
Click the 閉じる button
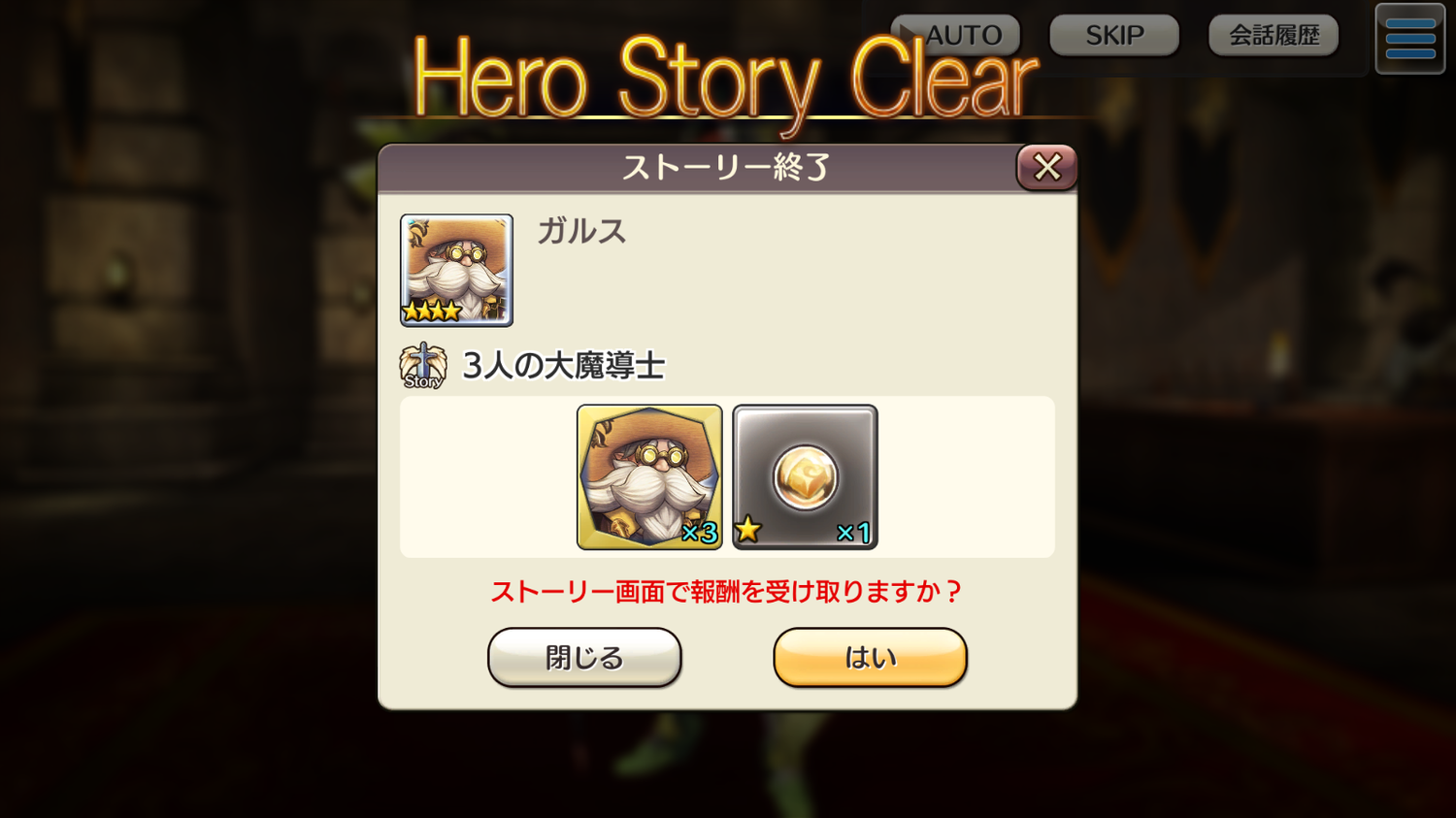pos(584,657)
